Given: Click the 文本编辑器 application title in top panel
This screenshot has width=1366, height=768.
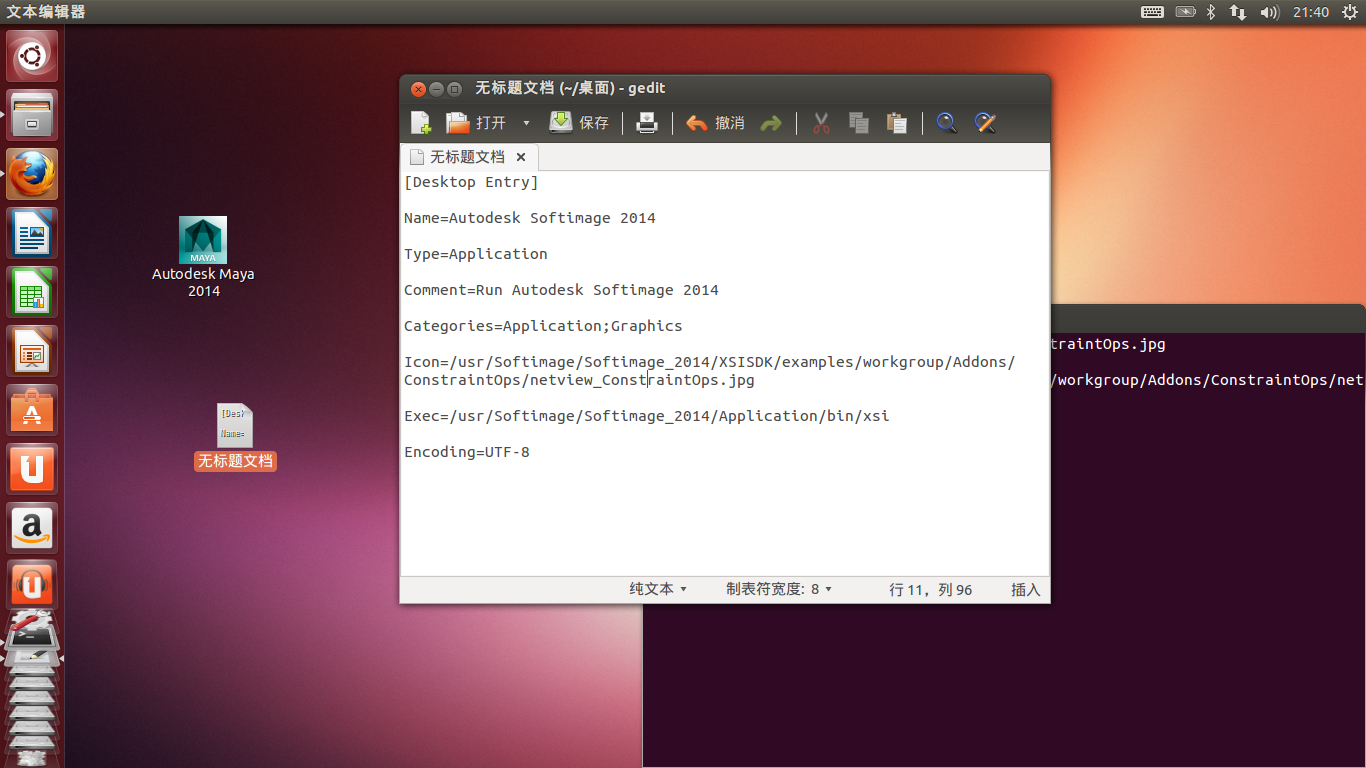Looking at the screenshot, I should tap(46, 12).
